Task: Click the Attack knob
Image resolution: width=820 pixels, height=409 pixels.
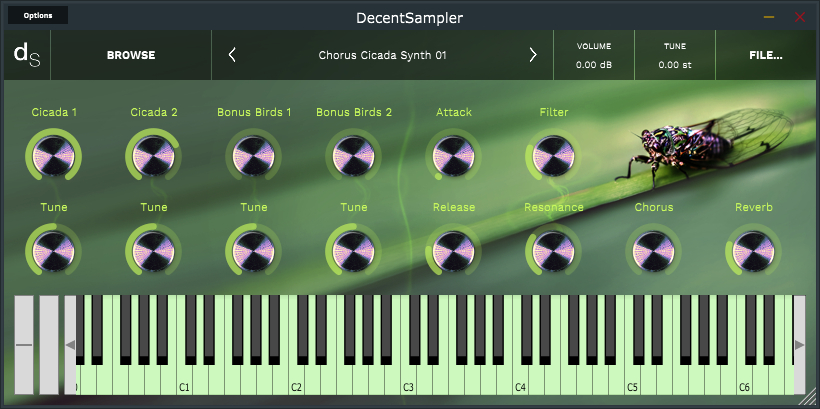Action: point(453,155)
